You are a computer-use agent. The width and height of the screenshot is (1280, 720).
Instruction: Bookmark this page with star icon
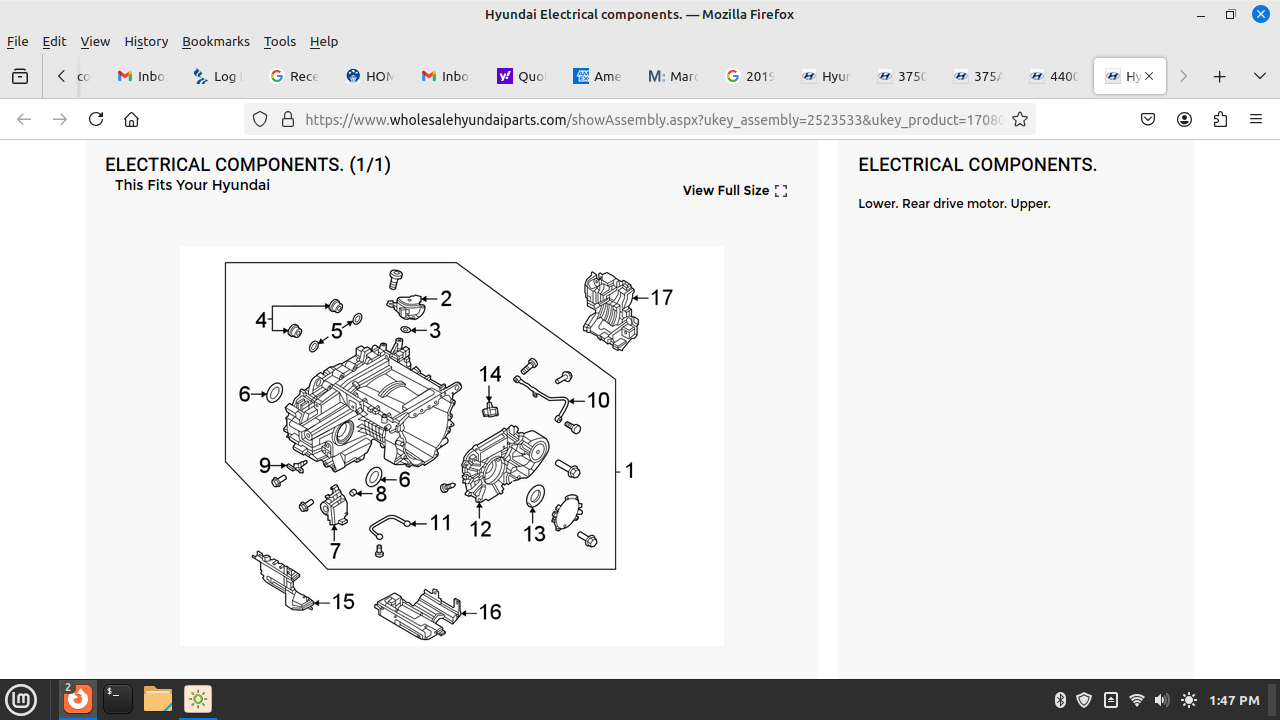pyautogui.click(x=1020, y=119)
